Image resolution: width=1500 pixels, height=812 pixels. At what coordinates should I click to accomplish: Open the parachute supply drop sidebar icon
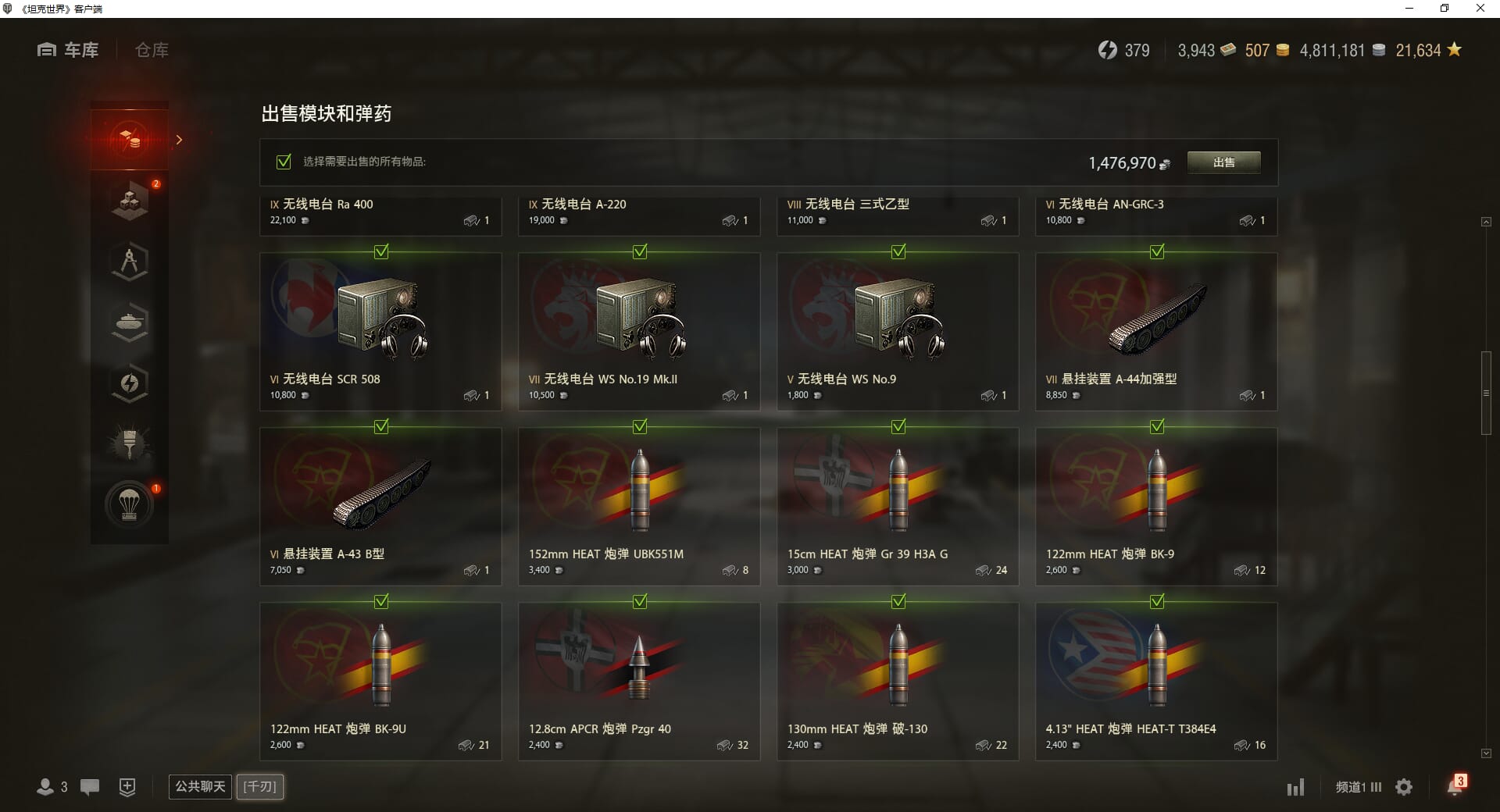(130, 504)
